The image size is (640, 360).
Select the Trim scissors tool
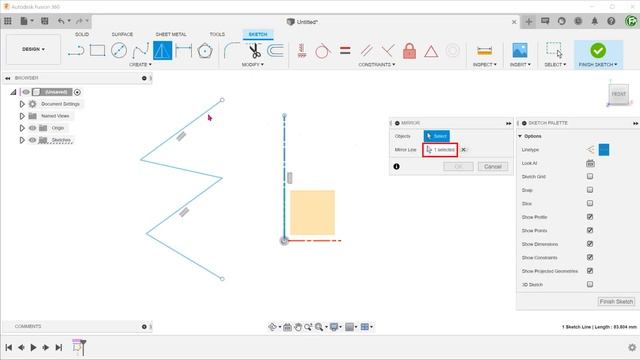(255, 51)
